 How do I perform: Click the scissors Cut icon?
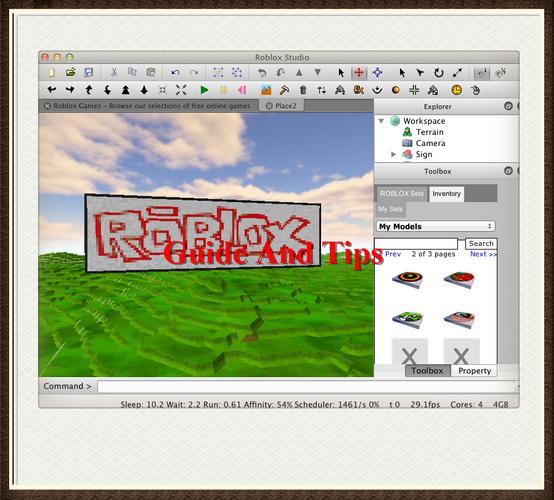coord(114,72)
